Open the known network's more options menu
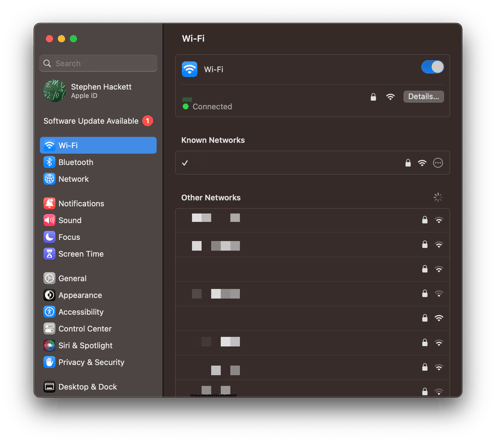 coord(438,163)
